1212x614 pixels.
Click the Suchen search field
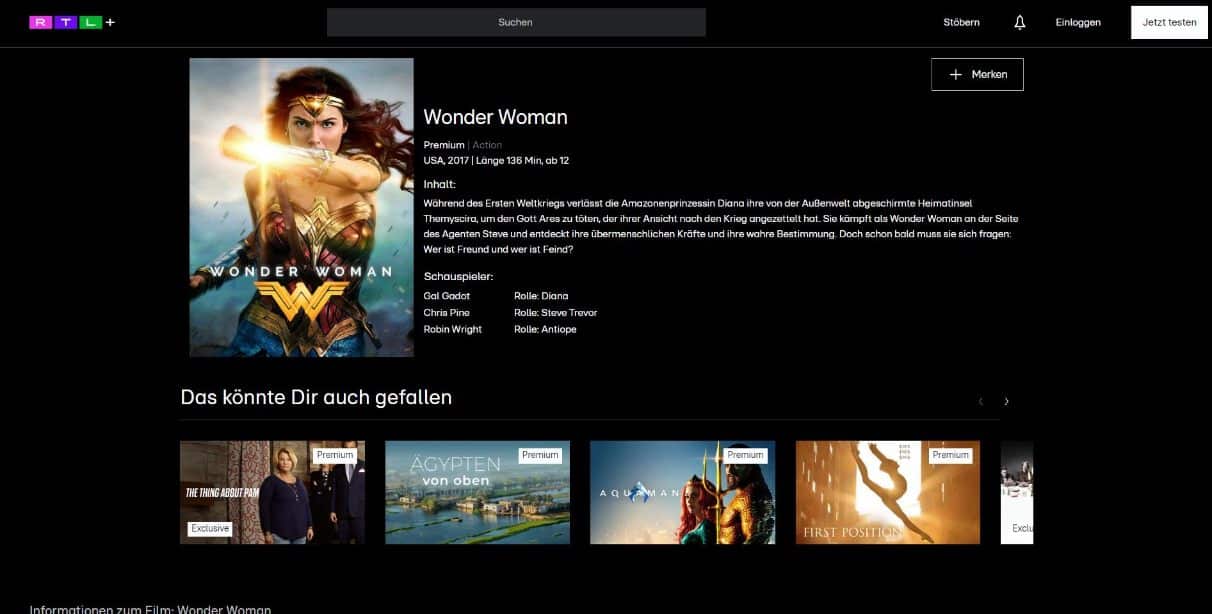(516, 22)
